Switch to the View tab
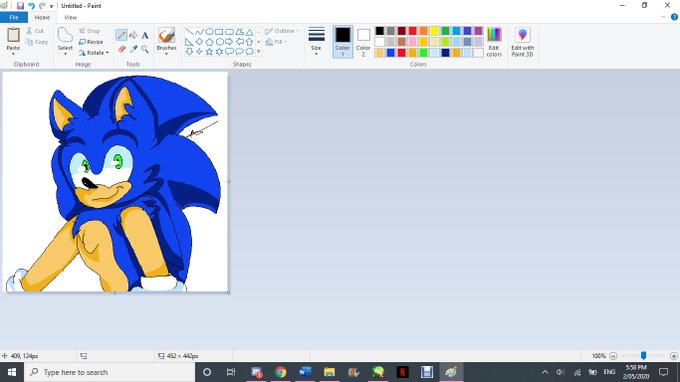The width and height of the screenshot is (680, 382). point(70,17)
